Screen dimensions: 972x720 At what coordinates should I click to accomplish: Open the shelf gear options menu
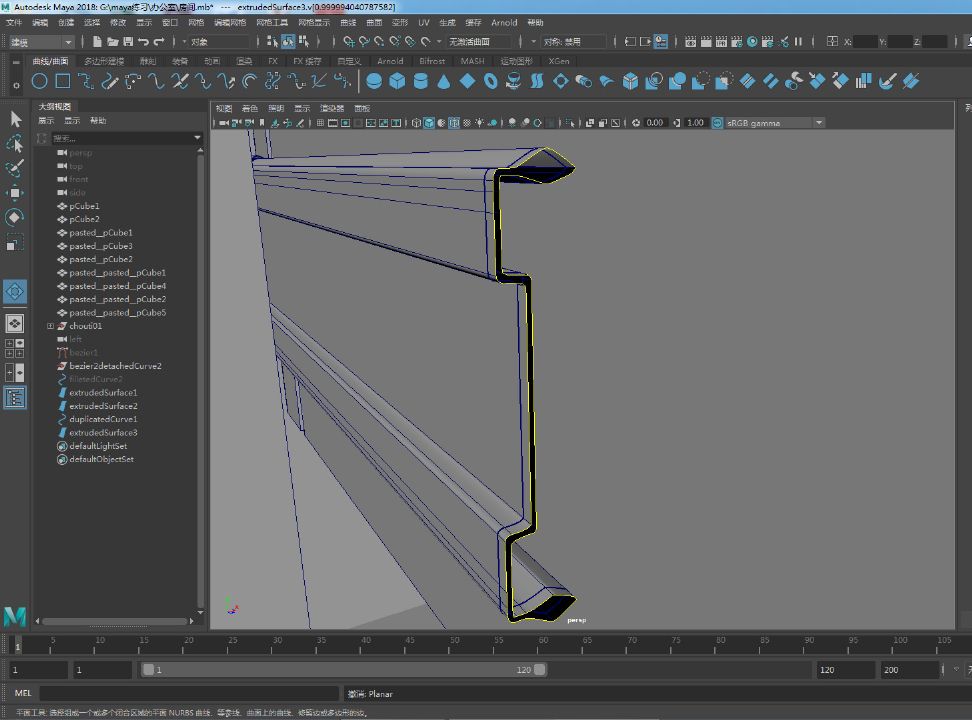(x=16, y=85)
